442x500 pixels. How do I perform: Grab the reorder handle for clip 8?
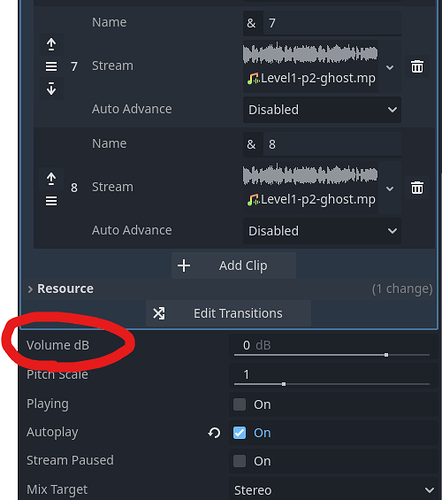pyautogui.click(x=51, y=201)
